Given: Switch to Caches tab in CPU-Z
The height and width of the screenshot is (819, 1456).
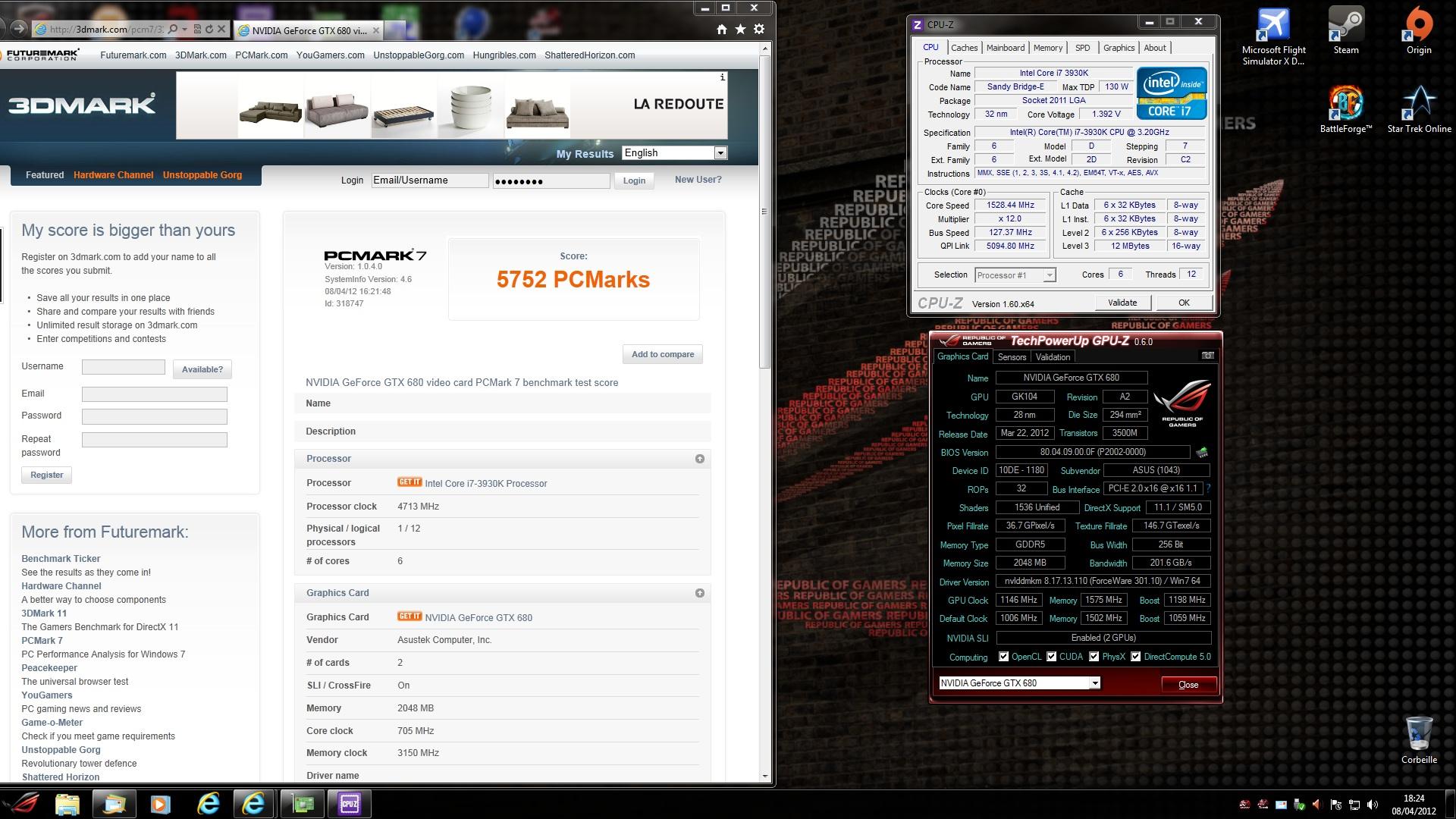Looking at the screenshot, I should (x=965, y=48).
